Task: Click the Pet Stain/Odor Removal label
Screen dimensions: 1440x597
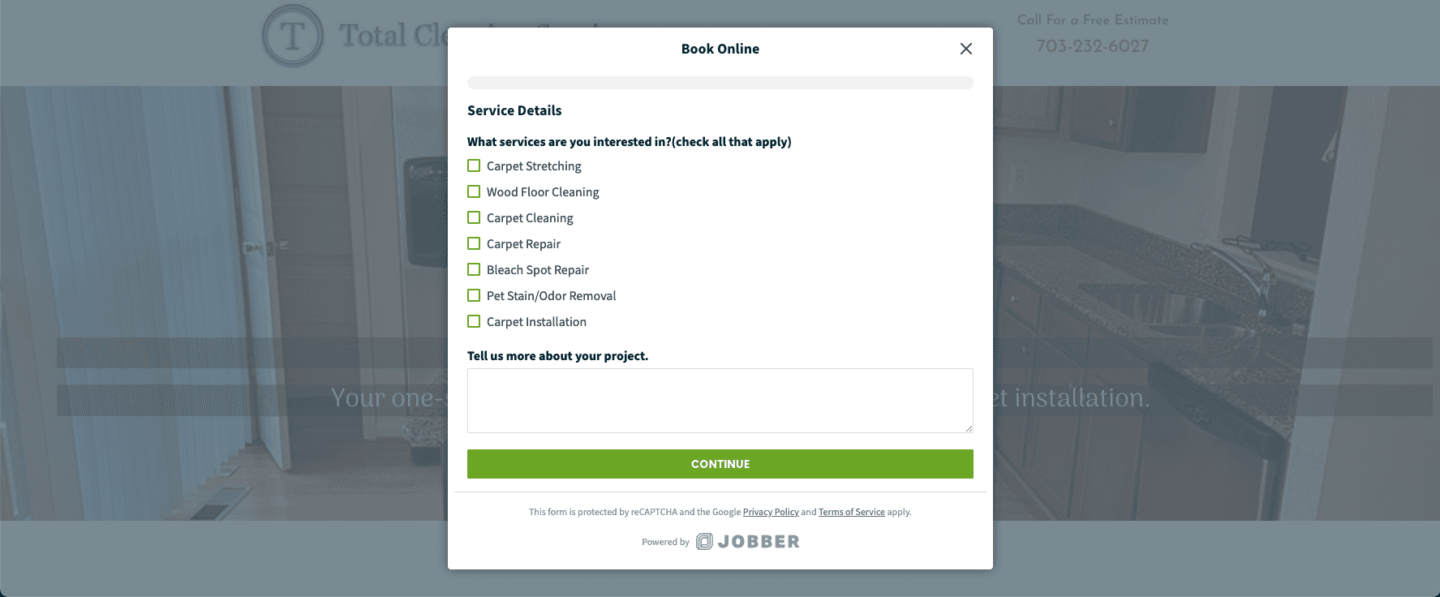Action: coord(551,296)
